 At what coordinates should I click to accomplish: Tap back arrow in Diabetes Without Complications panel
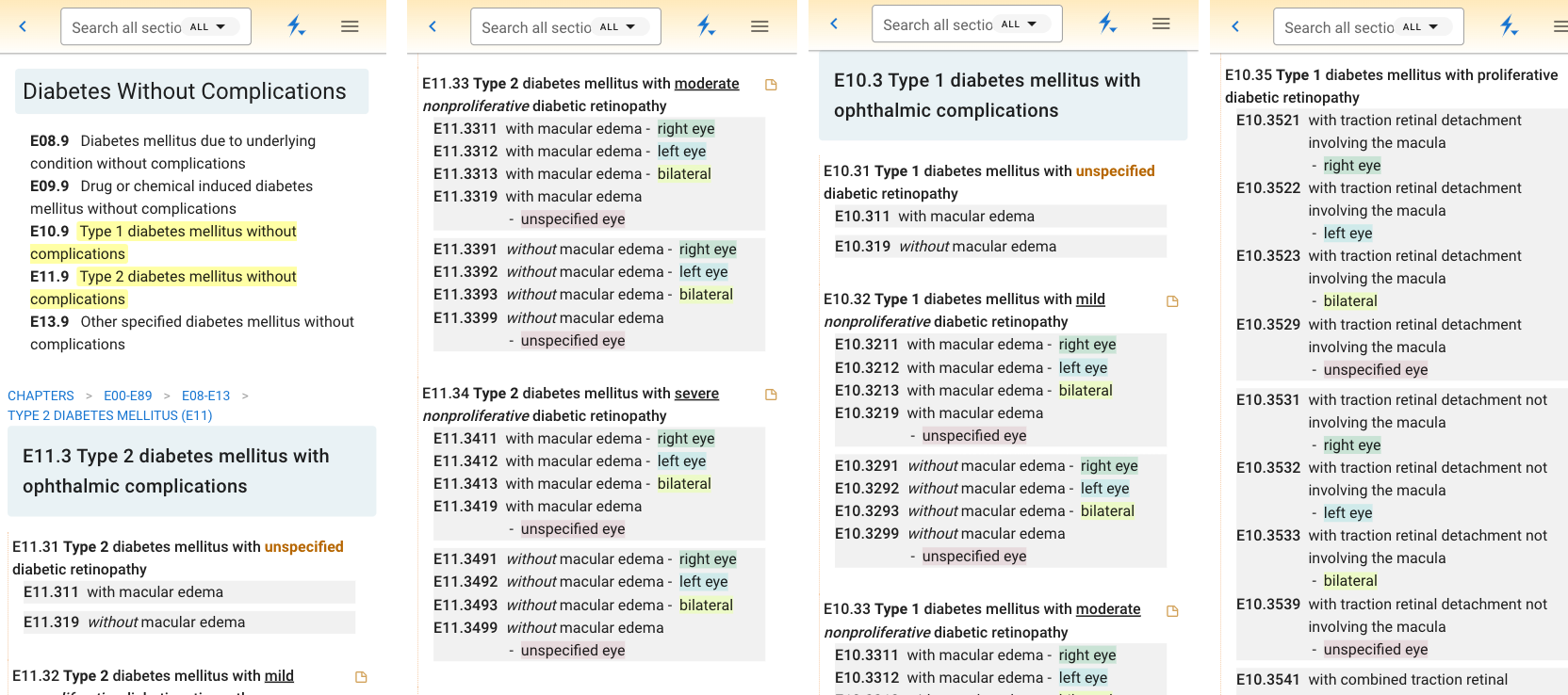tap(24, 26)
